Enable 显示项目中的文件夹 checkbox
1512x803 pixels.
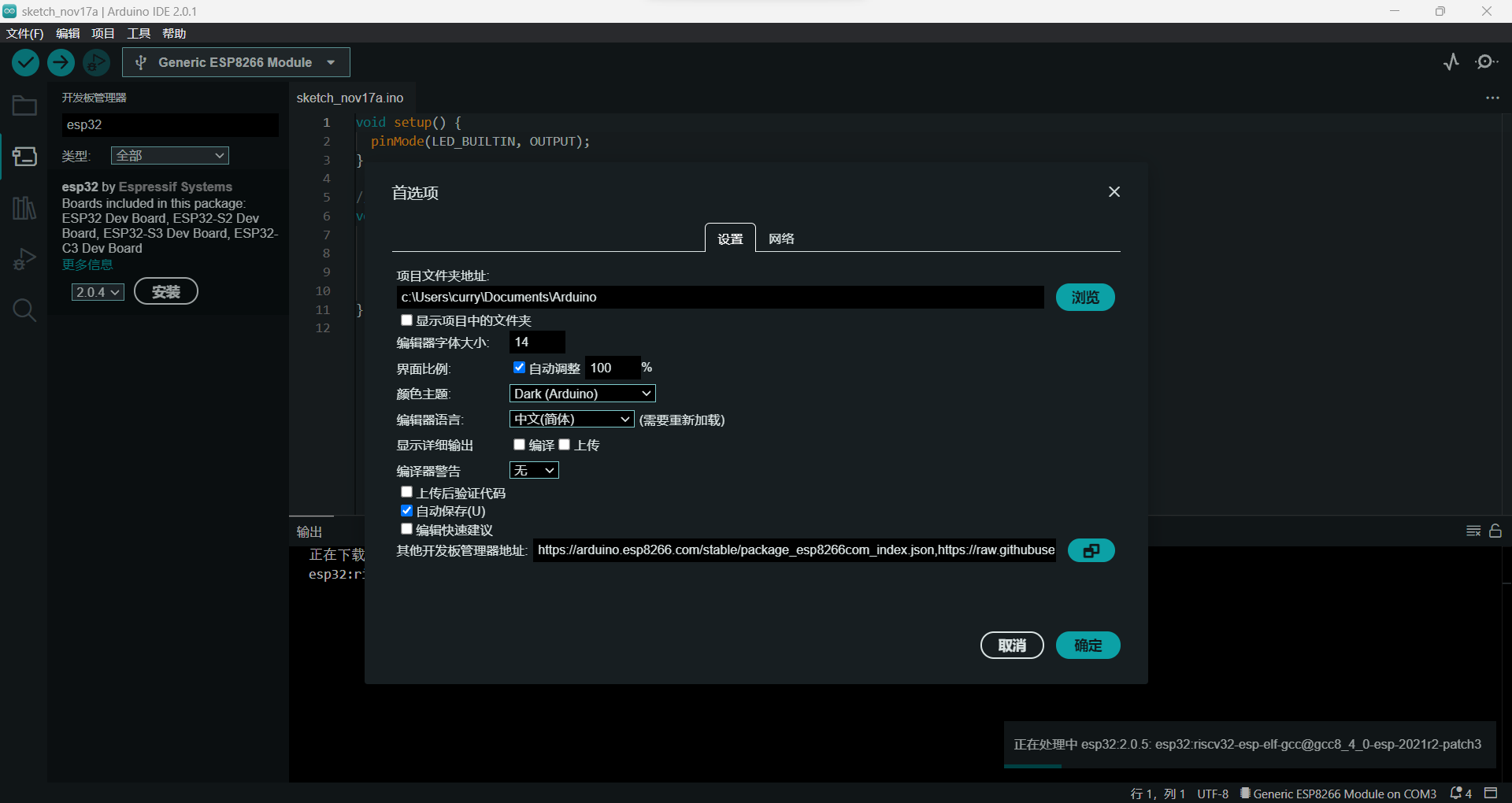tap(406, 320)
